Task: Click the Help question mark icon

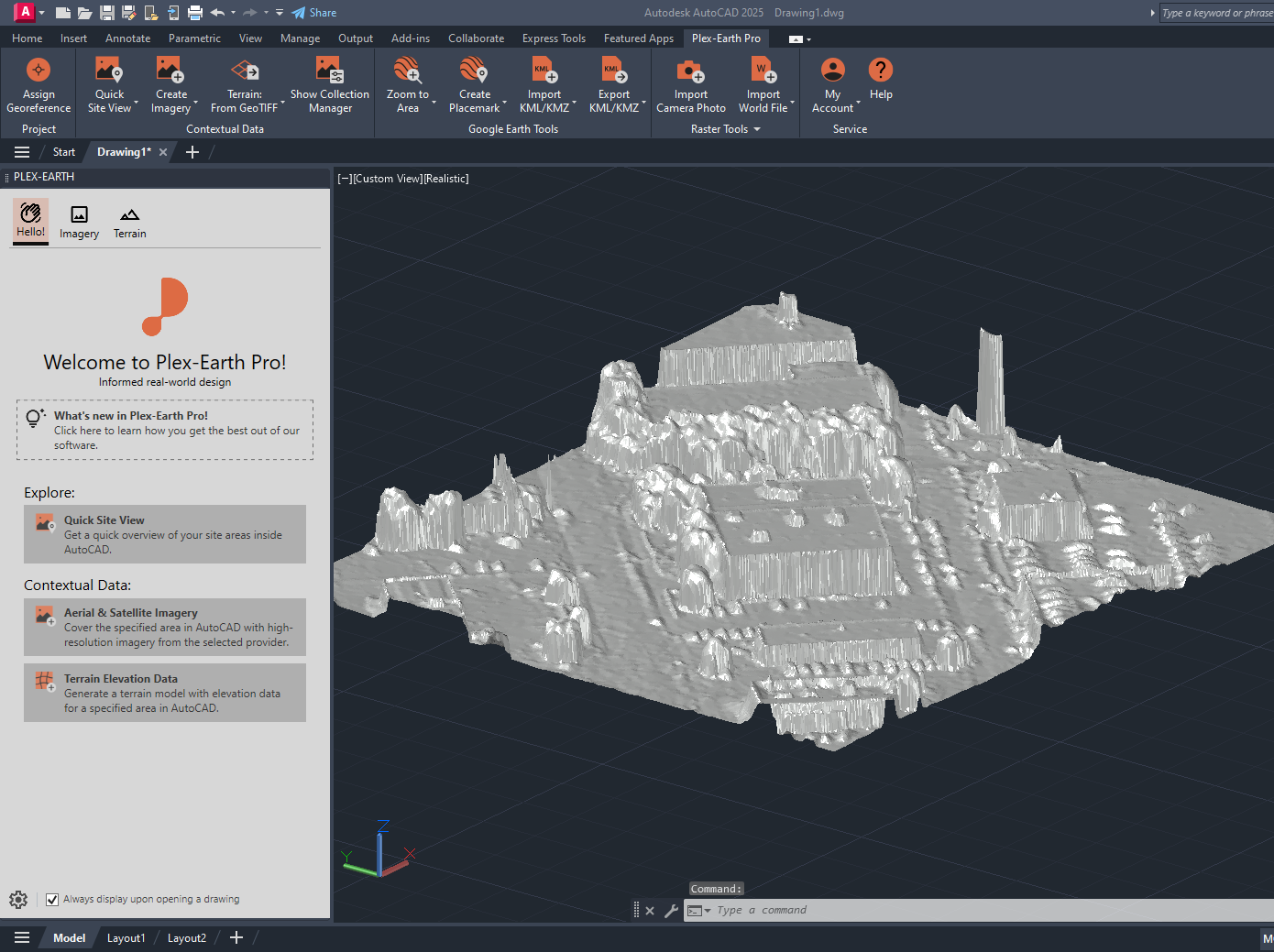Action: coord(881,71)
